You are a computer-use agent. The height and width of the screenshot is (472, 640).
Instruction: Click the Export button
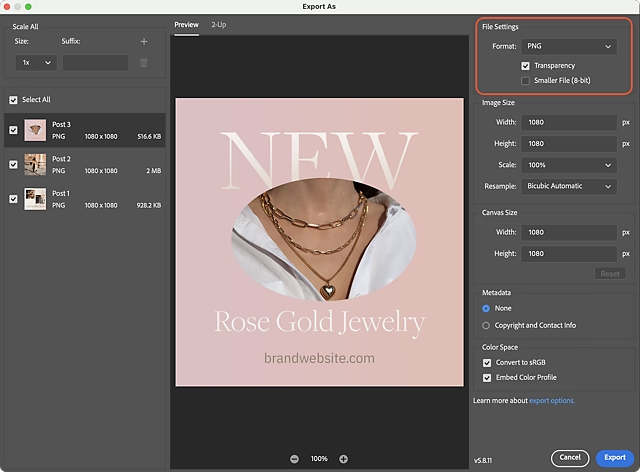(x=612, y=457)
